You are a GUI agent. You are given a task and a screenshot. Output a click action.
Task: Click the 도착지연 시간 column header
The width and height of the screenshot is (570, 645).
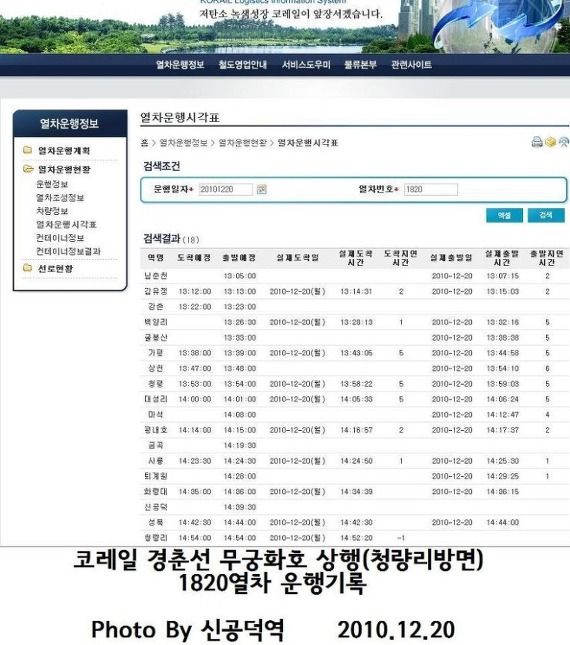(401, 258)
